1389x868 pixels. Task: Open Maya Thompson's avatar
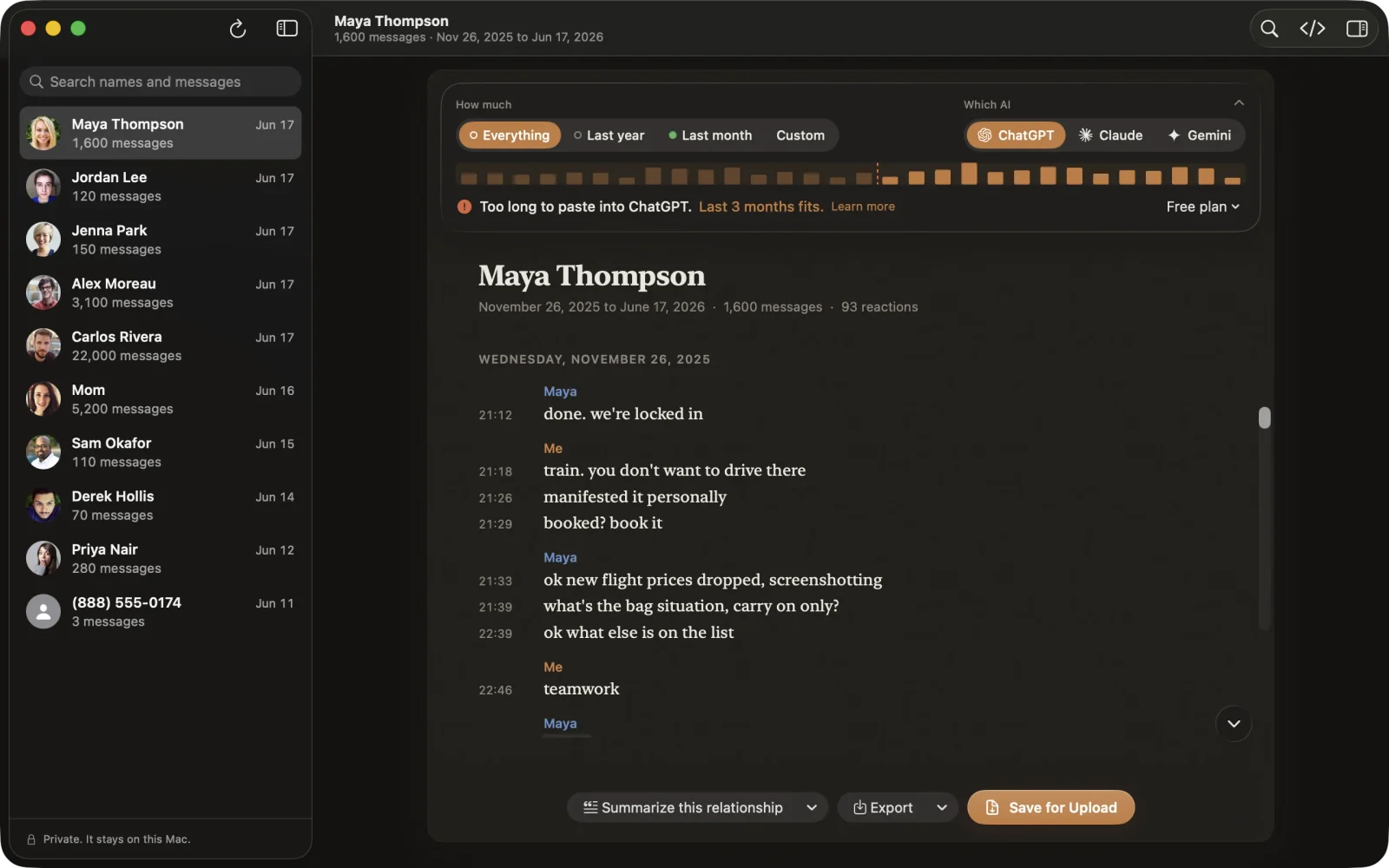point(43,133)
